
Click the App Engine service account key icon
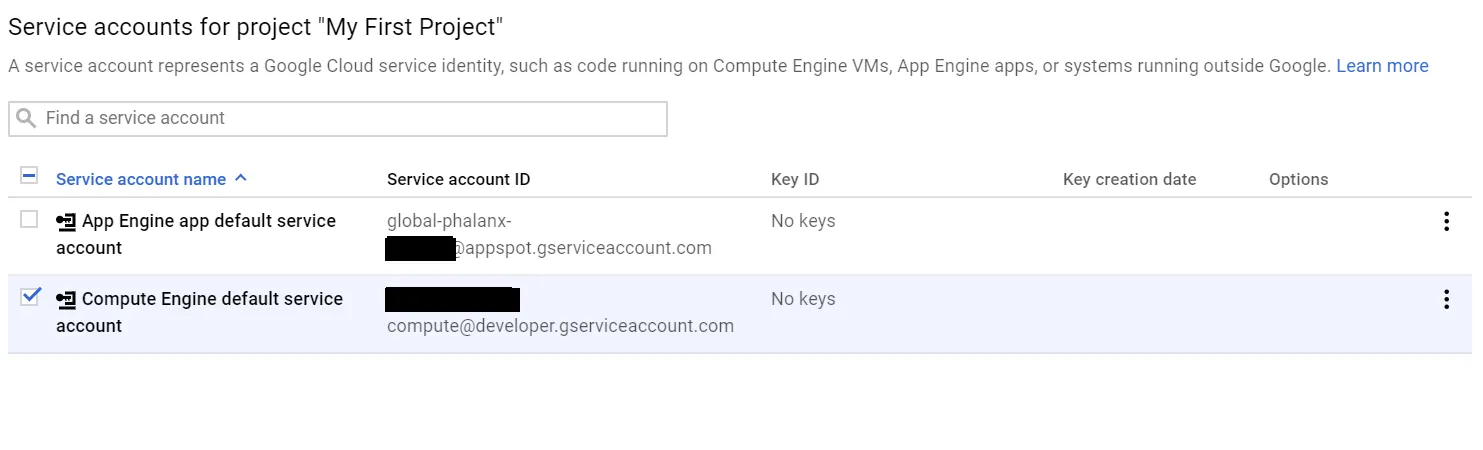point(66,221)
